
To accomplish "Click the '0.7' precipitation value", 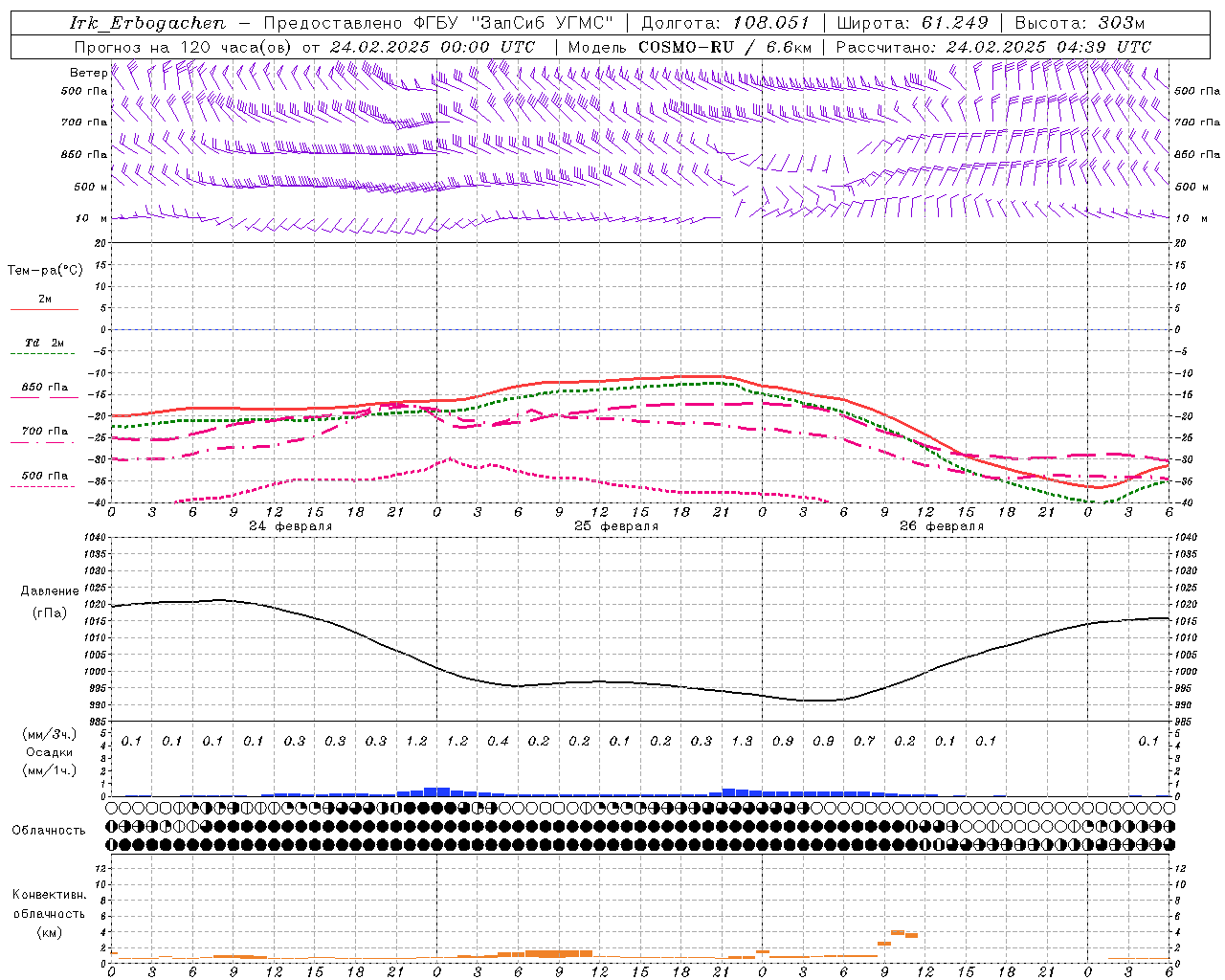I will pyautogui.click(x=864, y=741).
